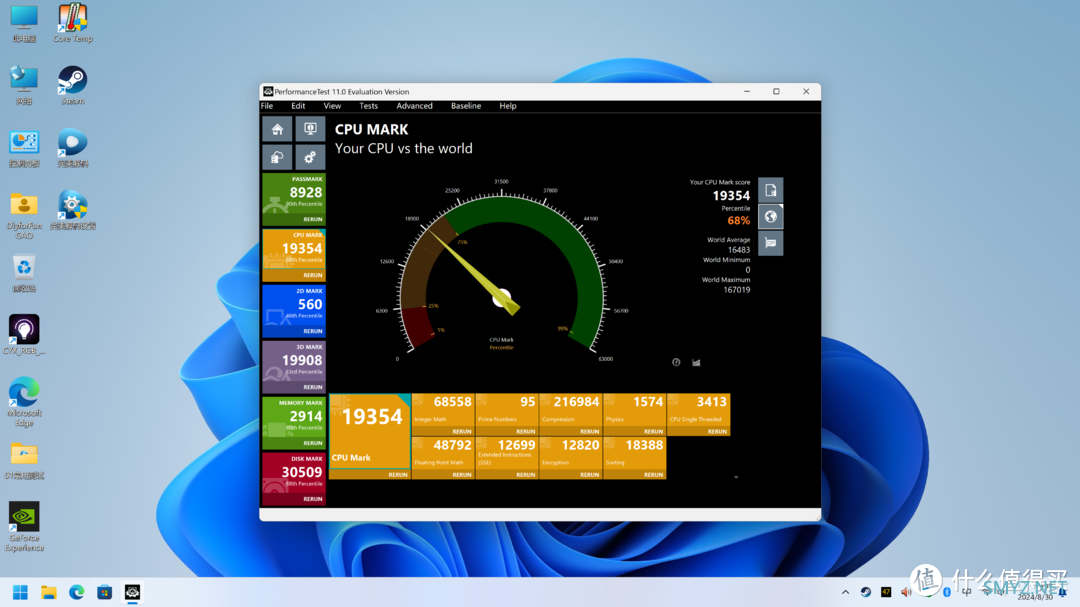This screenshot has height=607, width=1080.
Task: Select the PassMark 8928 rating tile
Action: click(x=293, y=199)
